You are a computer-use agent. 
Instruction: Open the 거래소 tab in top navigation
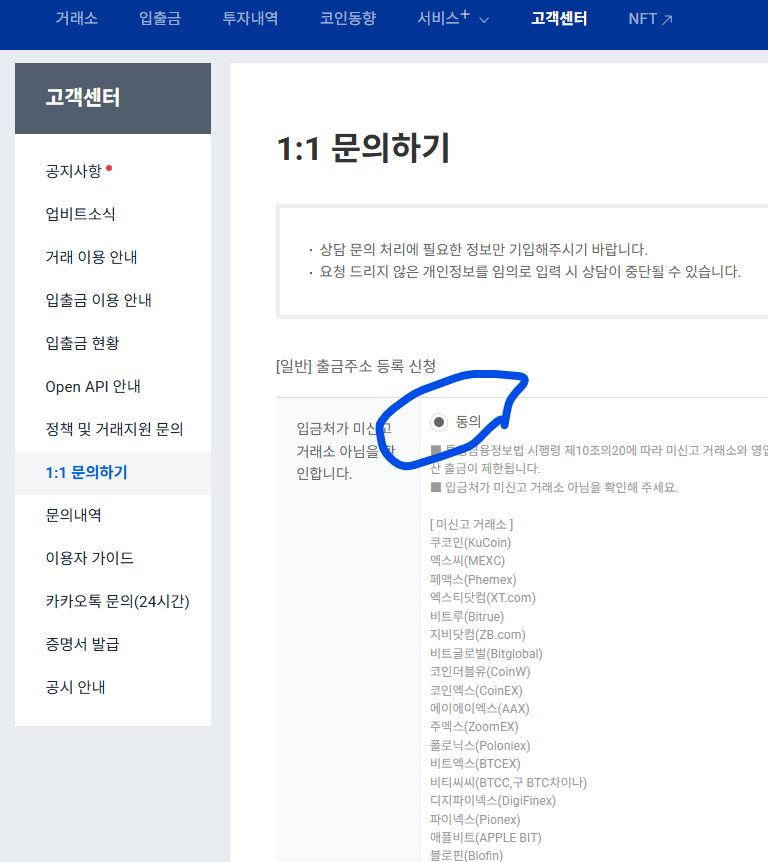point(76,19)
